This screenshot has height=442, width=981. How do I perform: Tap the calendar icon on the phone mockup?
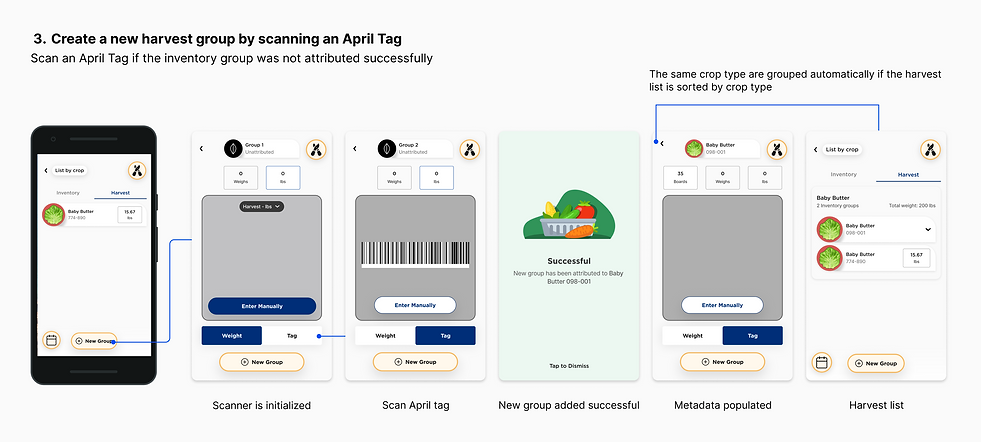[x=51, y=341]
